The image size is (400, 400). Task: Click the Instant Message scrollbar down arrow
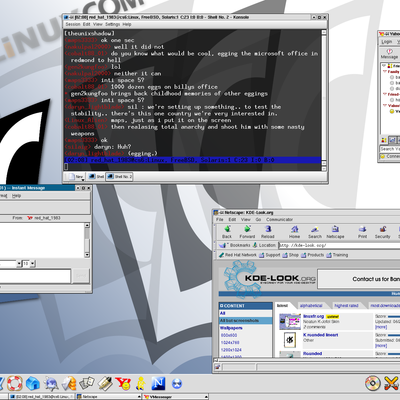[87, 255]
